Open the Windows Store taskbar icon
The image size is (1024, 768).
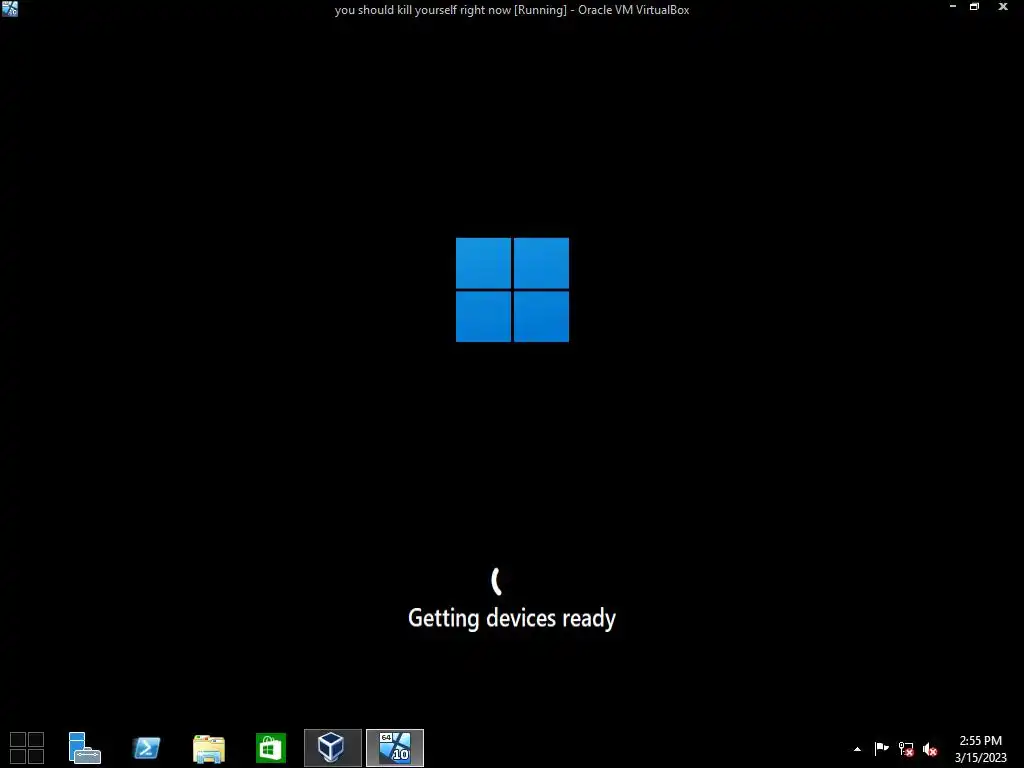(x=270, y=748)
